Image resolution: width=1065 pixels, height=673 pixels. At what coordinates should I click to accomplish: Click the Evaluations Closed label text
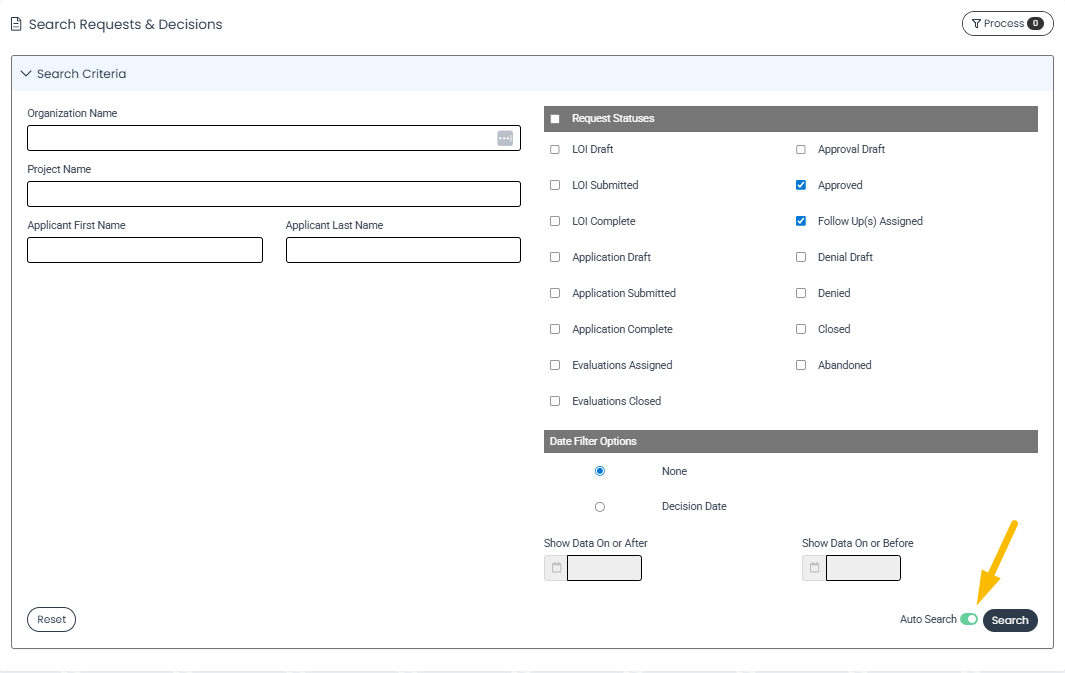click(616, 401)
